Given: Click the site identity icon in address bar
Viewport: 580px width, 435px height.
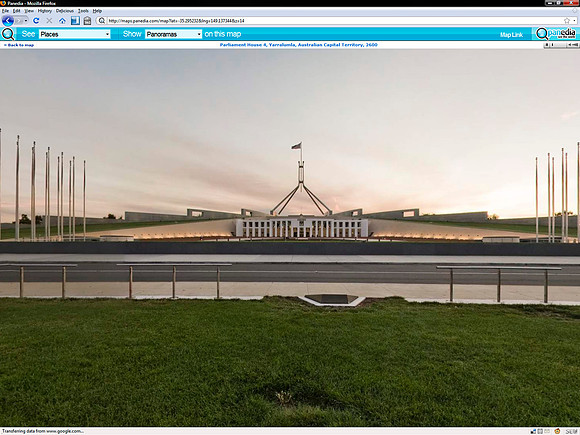Looking at the screenshot, I should tap(102, 21).
